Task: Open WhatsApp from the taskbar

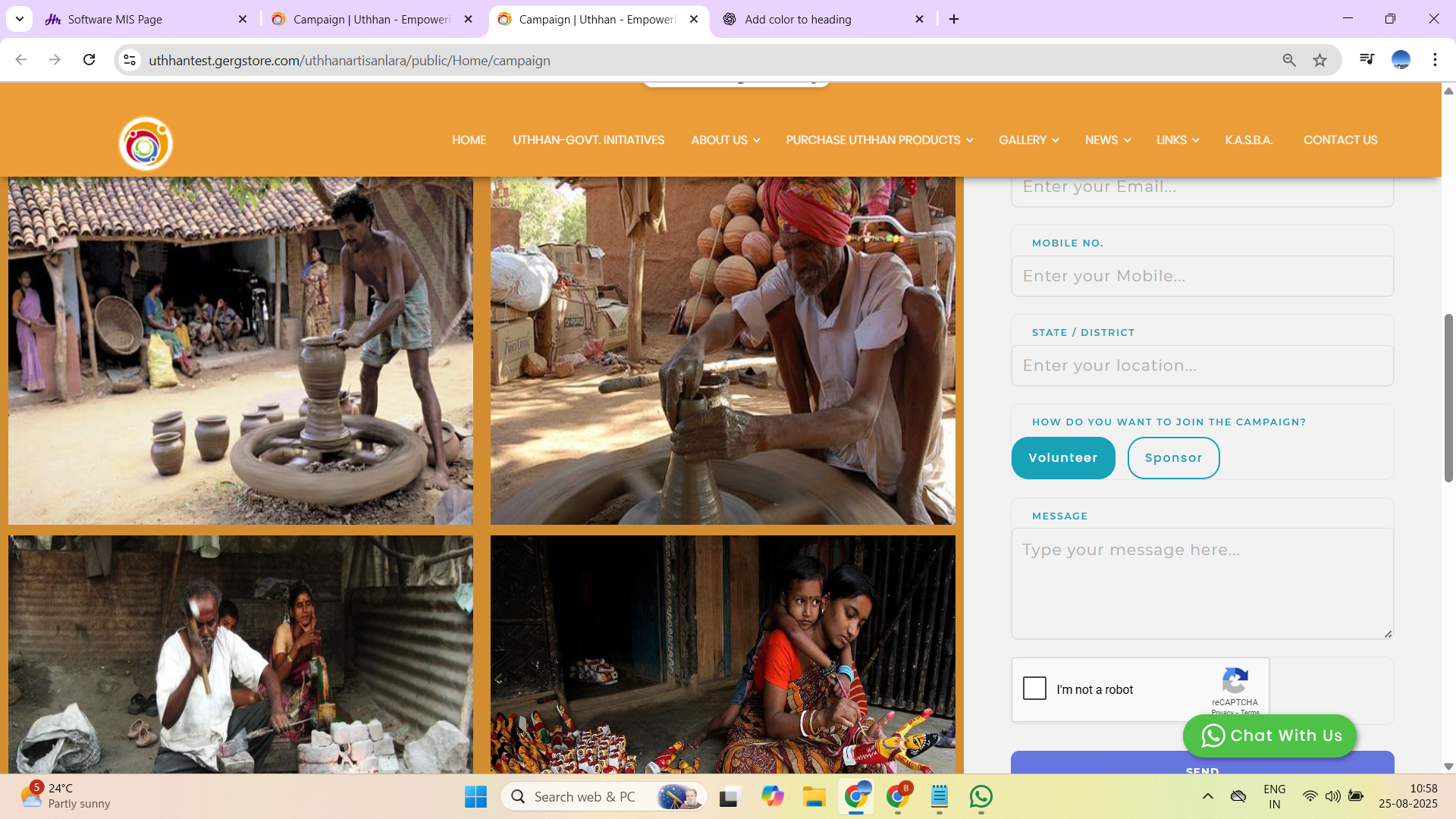Action: (x=981, y=796)
